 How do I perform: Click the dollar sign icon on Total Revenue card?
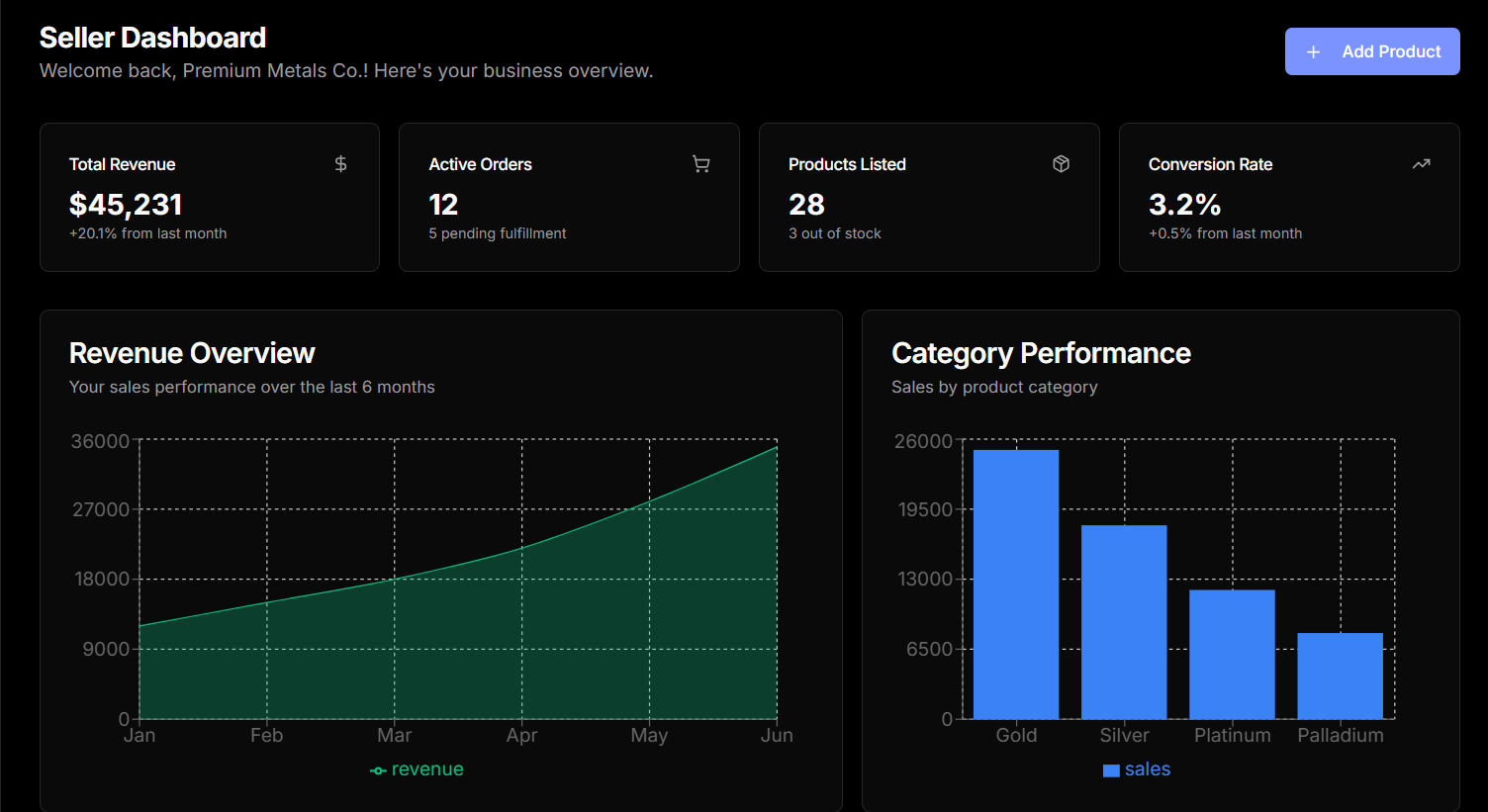pyautogui.click(x=340, y=163)
